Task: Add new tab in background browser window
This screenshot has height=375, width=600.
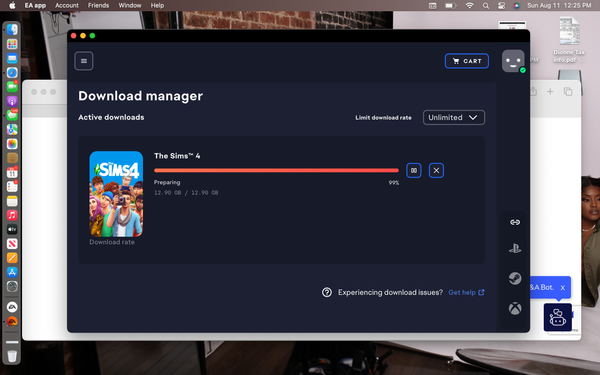Action: point(550,91)
